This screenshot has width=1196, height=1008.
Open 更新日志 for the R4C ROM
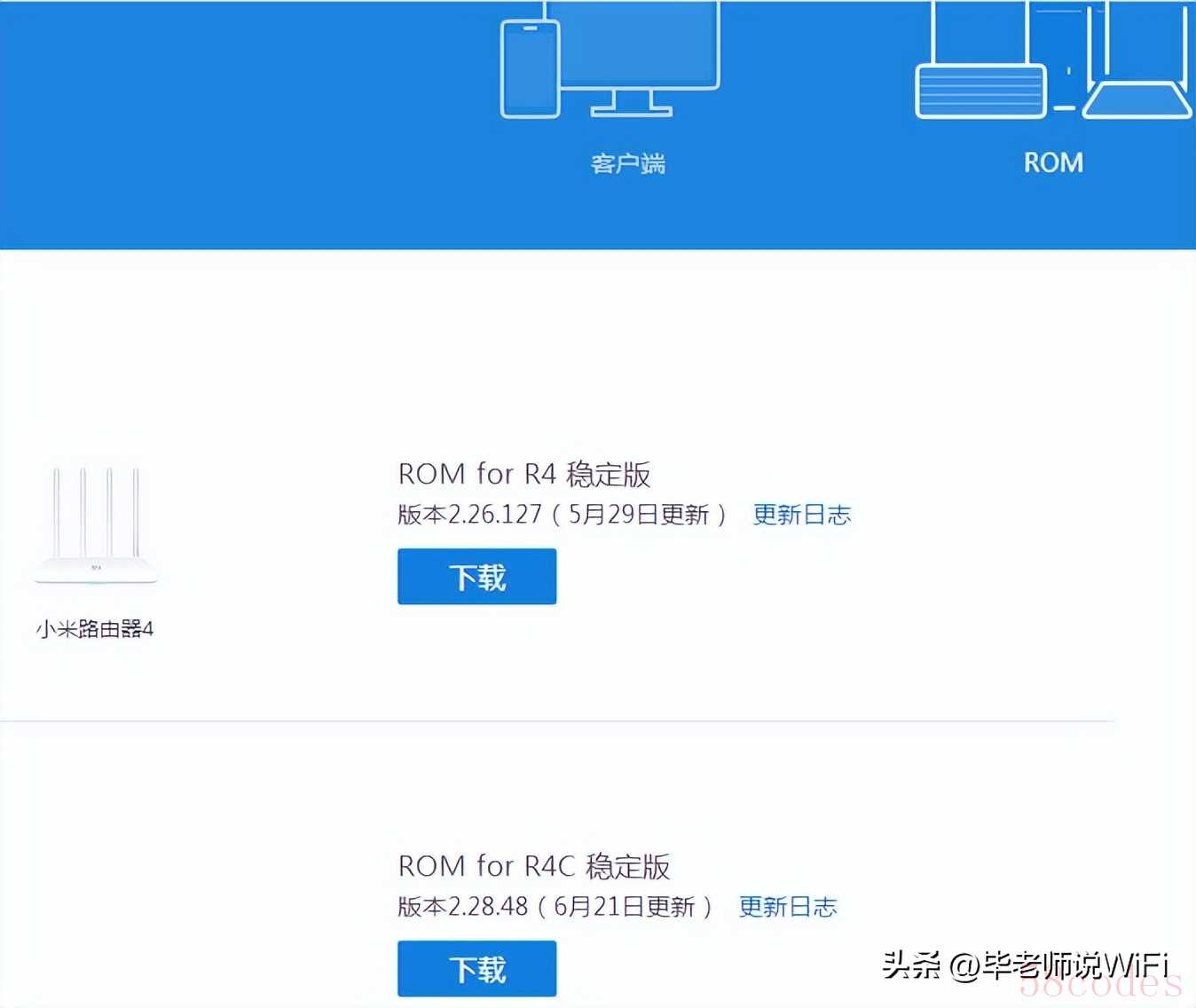tap(787, 907)
